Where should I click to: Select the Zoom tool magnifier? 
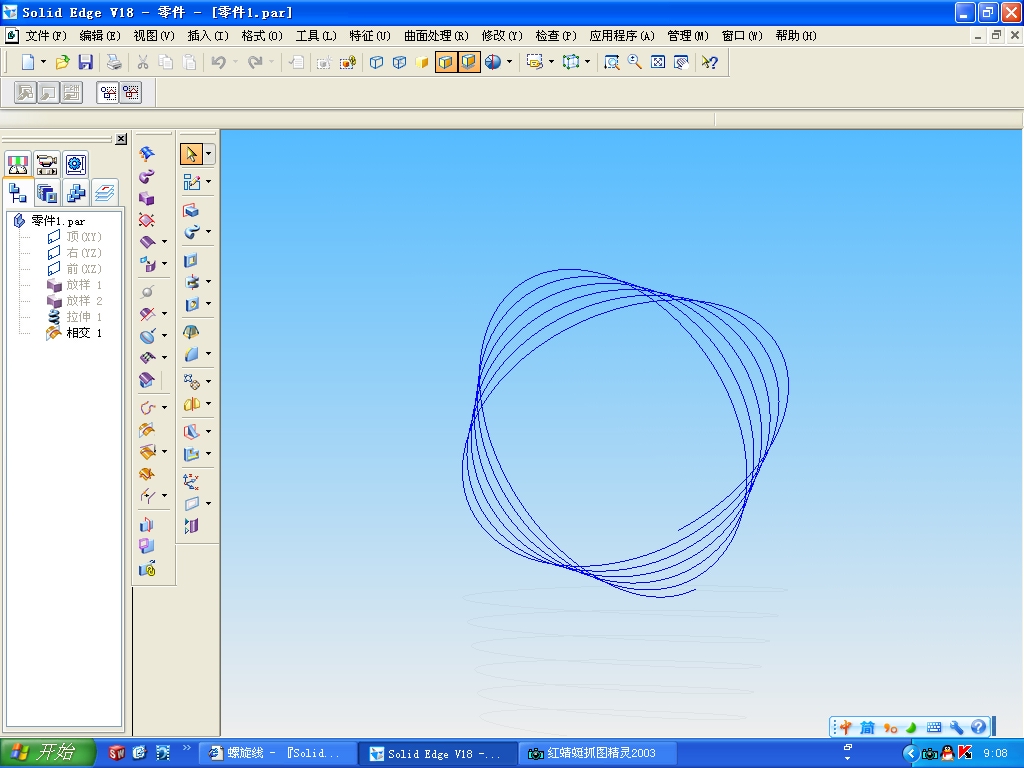coord(634,62)
